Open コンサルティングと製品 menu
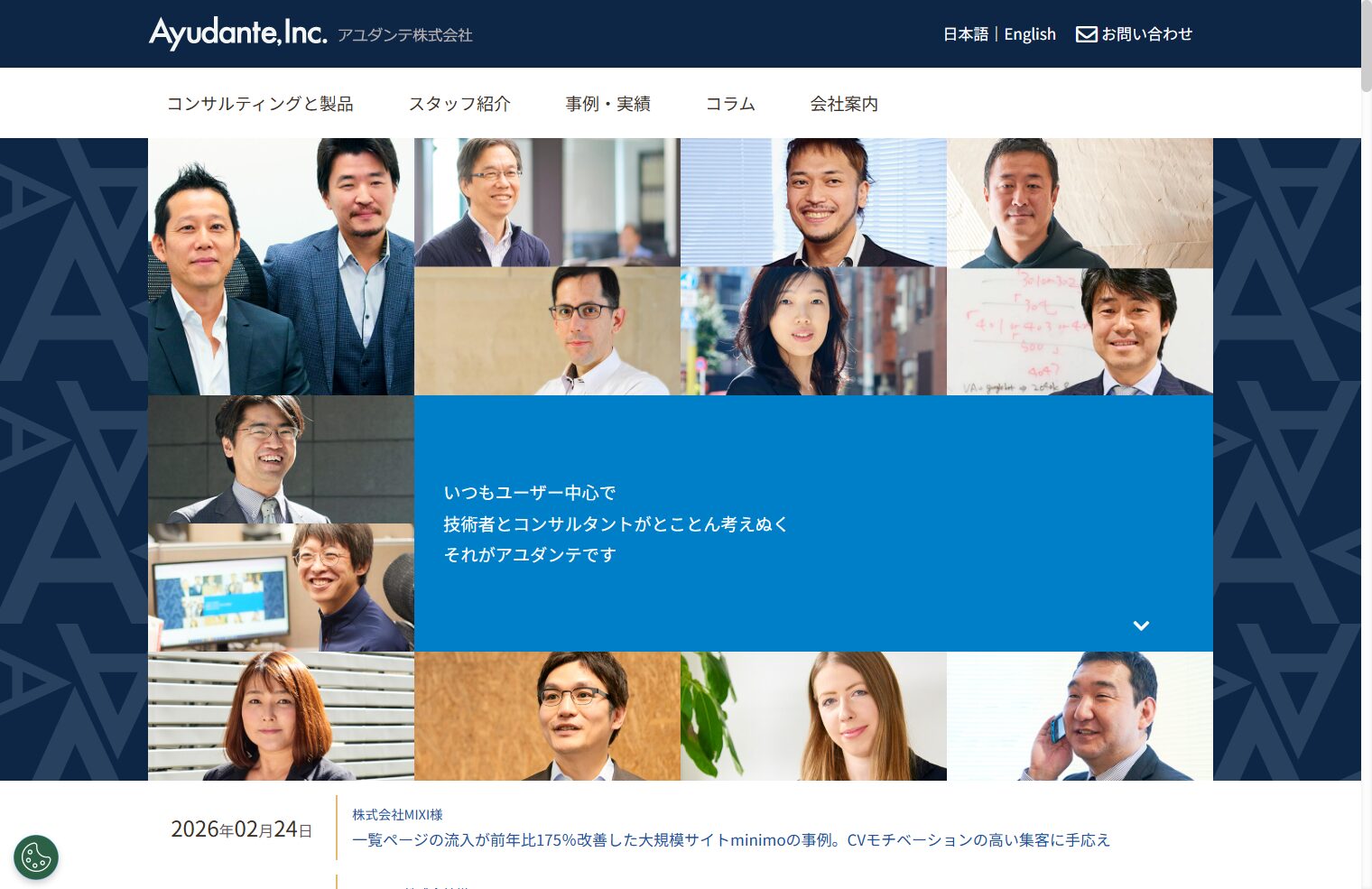This screenshot has width=1372, height=889. click(260, 104)
